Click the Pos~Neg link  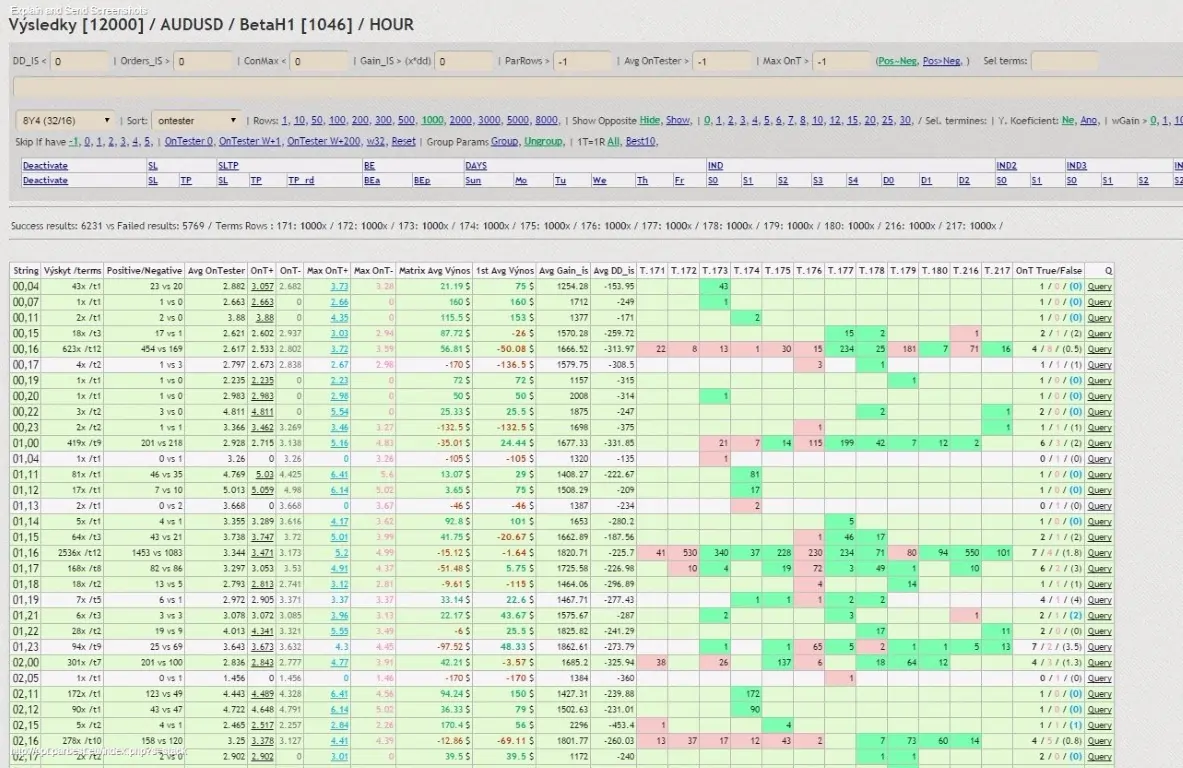897,61
